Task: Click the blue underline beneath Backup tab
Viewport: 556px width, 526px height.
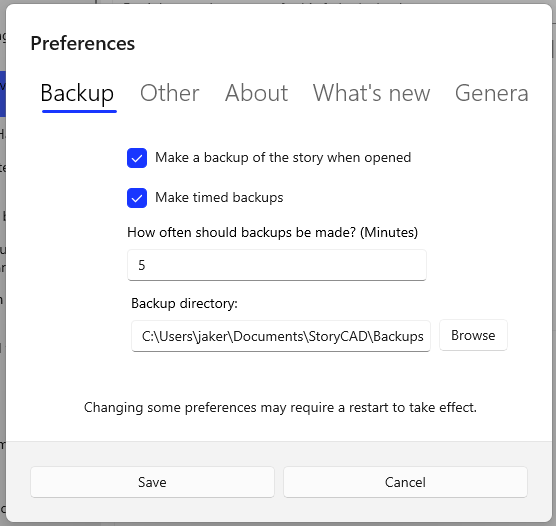Action: click(x=79, y=111)
